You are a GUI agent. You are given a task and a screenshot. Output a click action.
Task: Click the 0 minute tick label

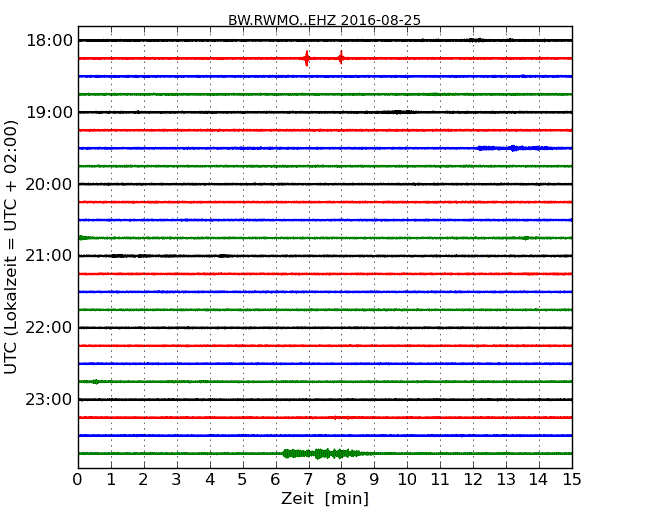(78, 479)
